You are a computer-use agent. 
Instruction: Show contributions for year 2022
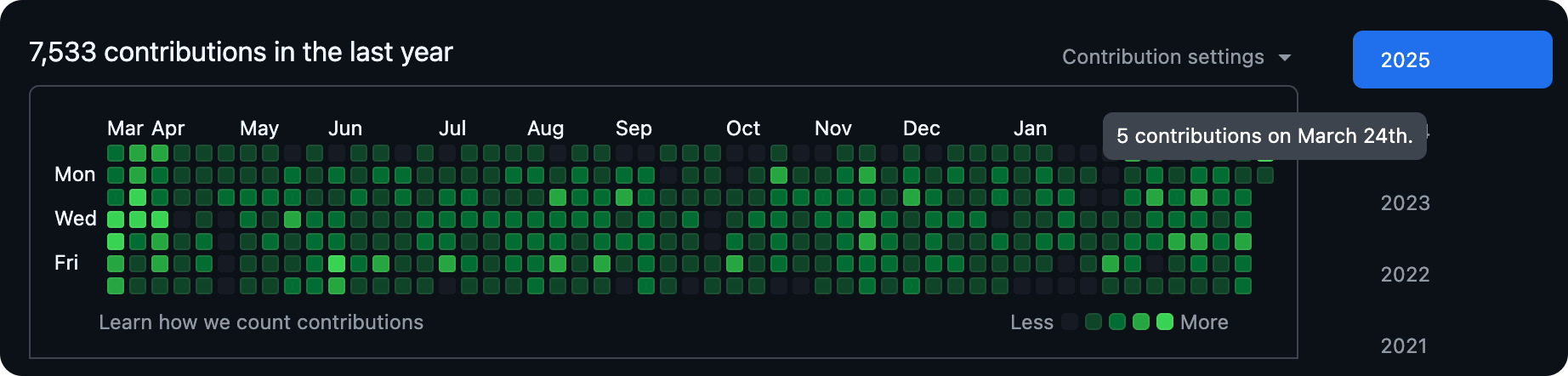(1405, 275)
